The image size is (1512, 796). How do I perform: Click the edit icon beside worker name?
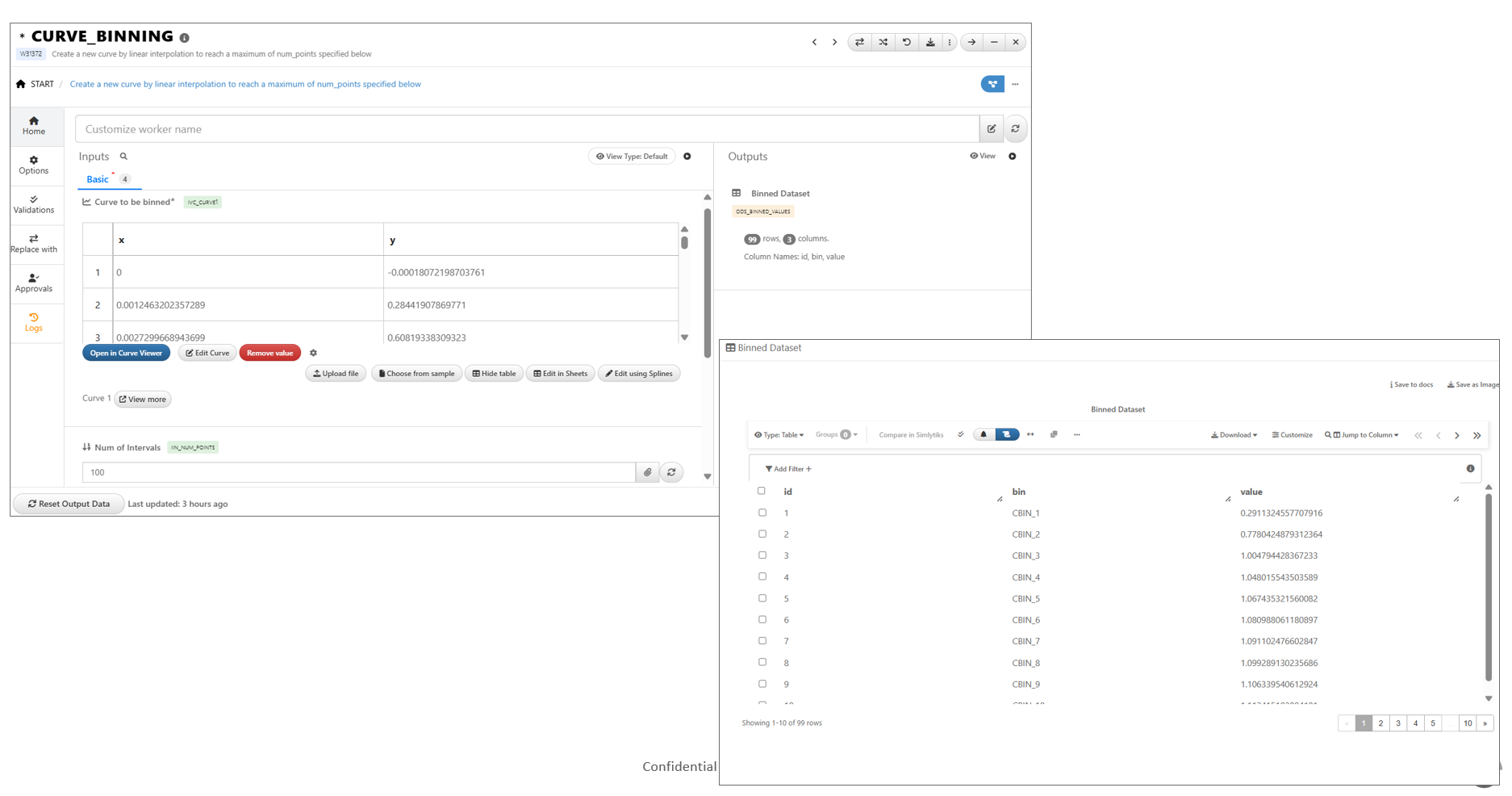tap(992, 129)
